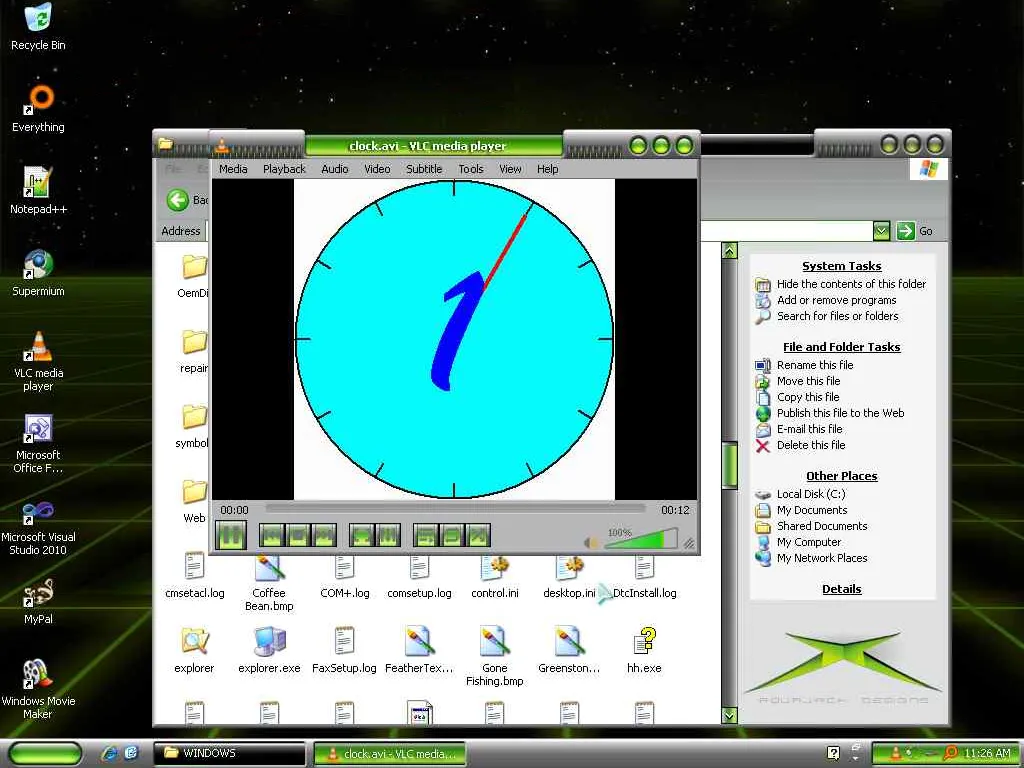Skip to Next media in VLC
Image resolution: width=1024 pixels, height=768 pixels.
pyautogui.click(x=324, y=536)
